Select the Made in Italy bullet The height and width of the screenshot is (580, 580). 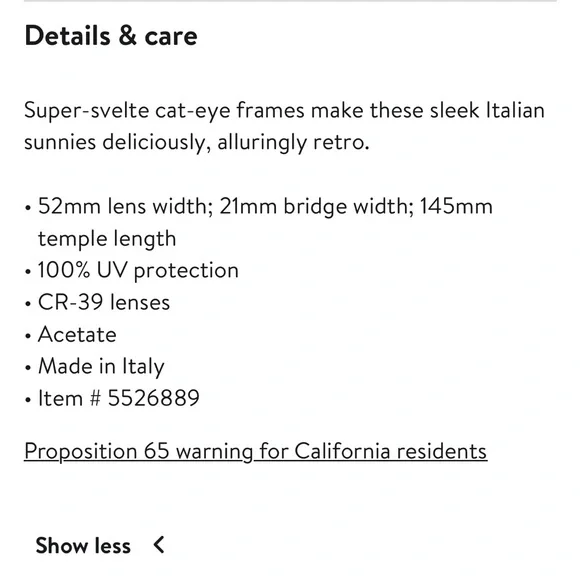point(101,367)
